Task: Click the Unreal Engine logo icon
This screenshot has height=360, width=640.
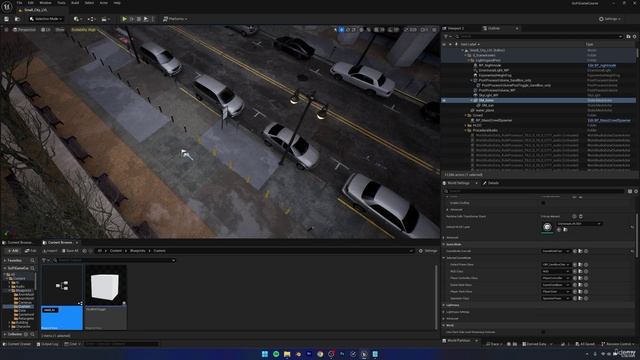Action: tap(7, 7)
